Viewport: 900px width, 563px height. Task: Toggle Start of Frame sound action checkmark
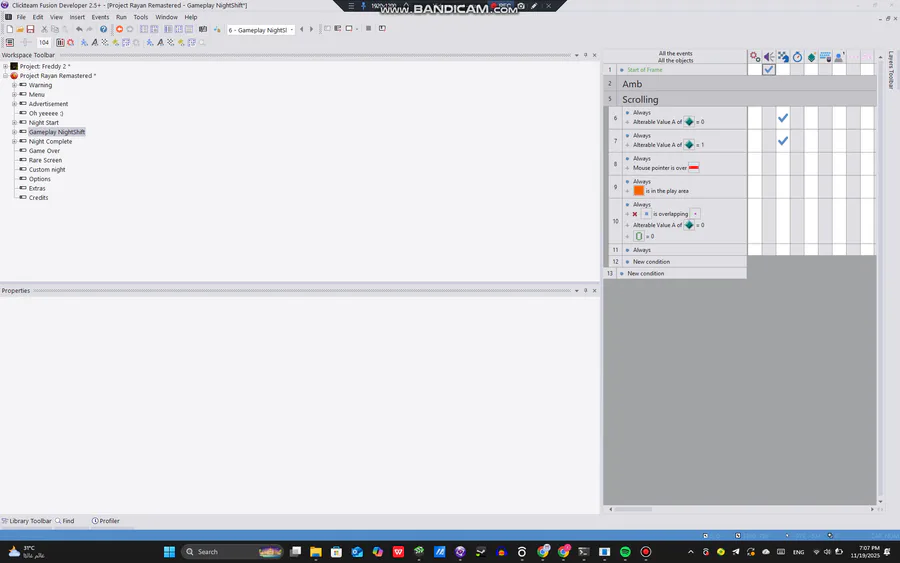point(769,69)
